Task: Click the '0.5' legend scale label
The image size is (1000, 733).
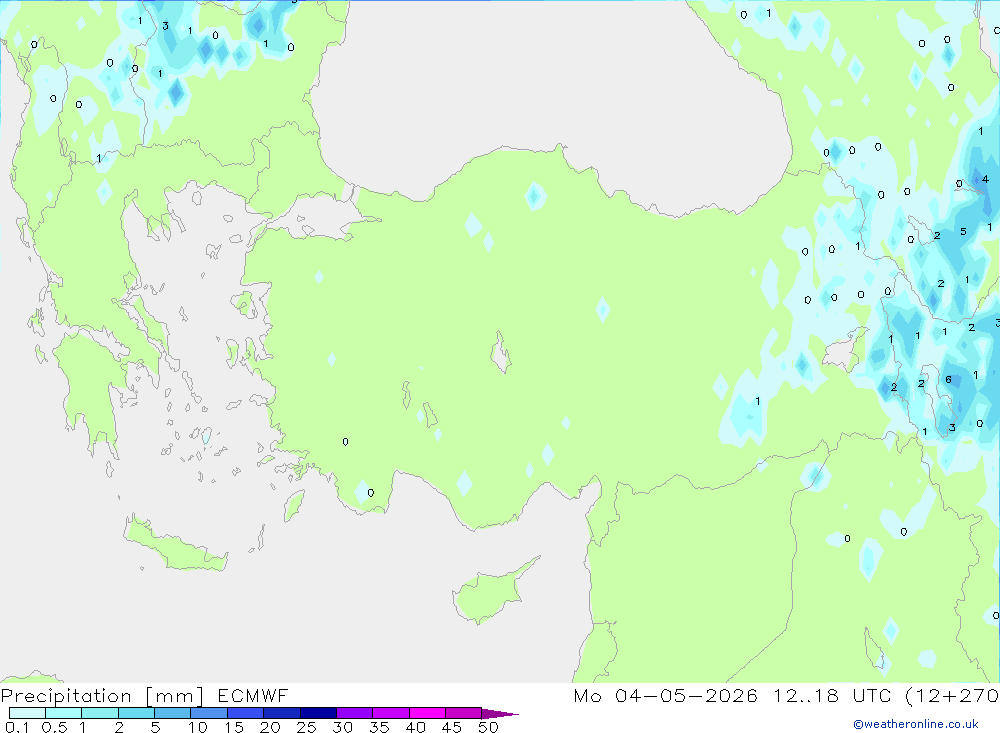Action: 54,727
